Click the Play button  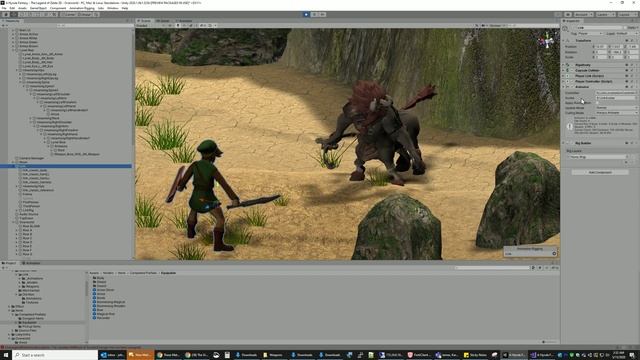click(306, 14)
